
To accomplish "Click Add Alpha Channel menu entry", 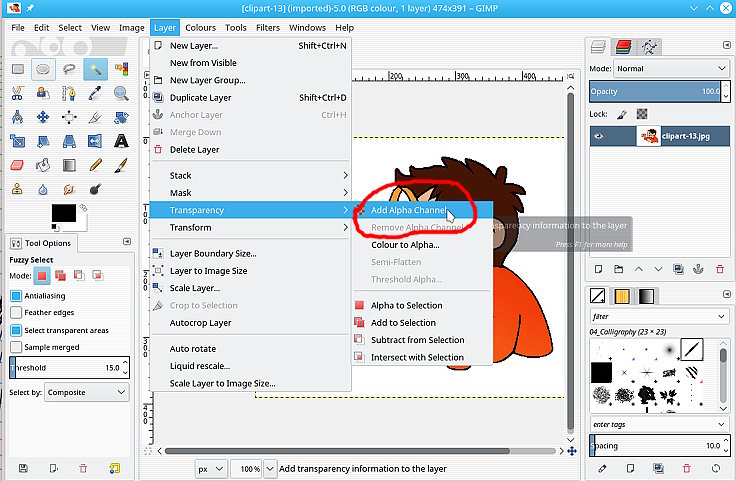I will 422,210.
